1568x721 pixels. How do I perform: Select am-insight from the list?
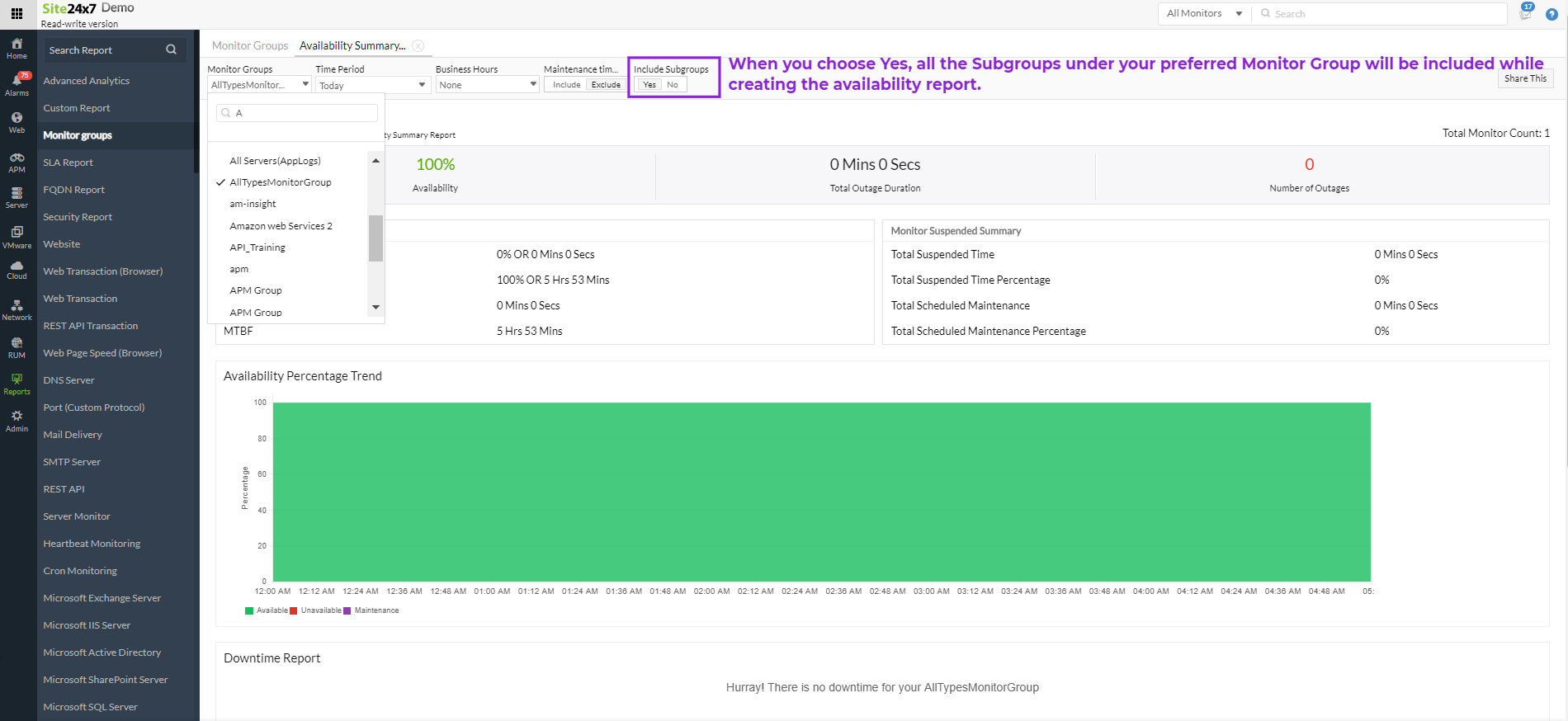tap(253, 203)
